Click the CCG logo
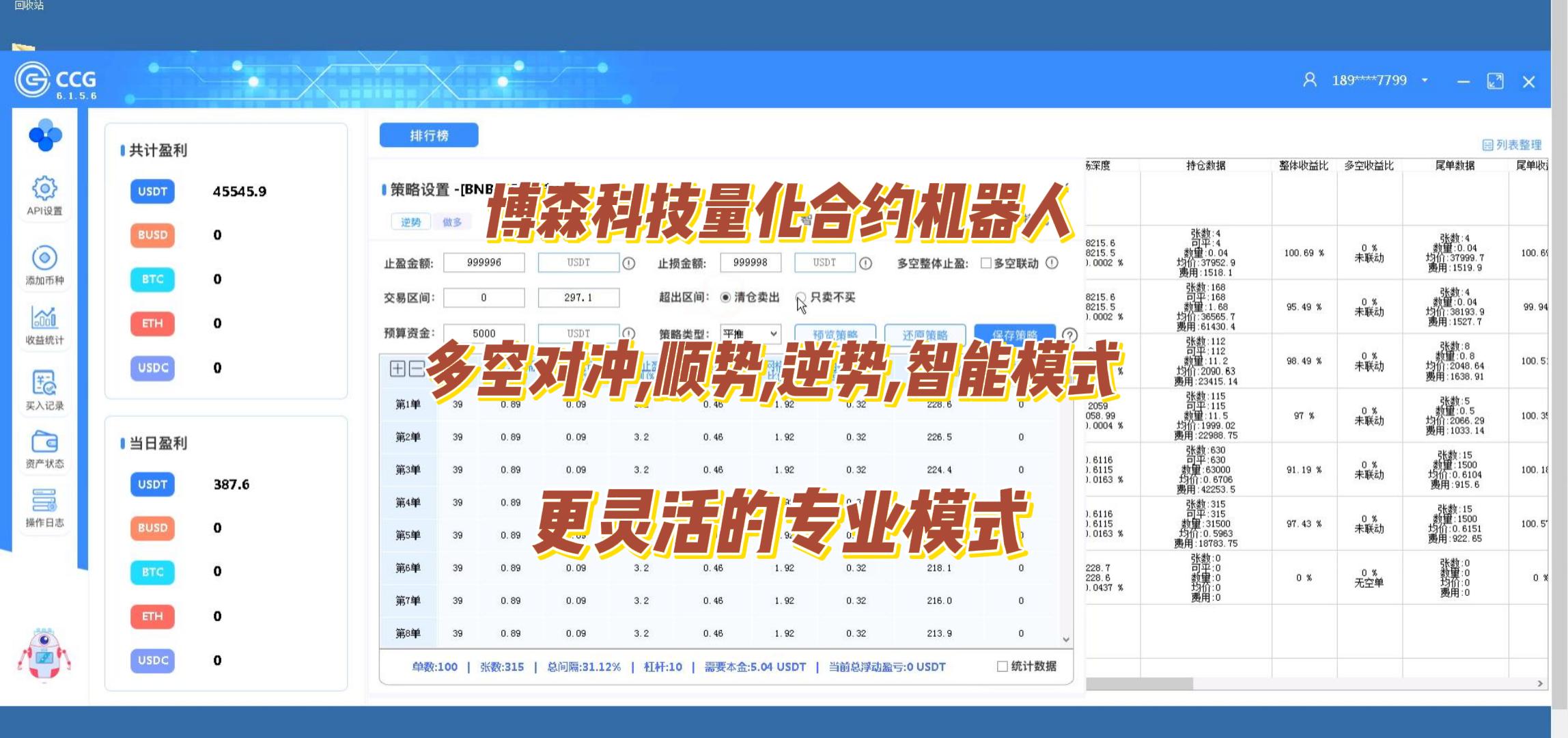This screenshot has width=1568, height=738. pyautogui.click(x=56, y=81)
